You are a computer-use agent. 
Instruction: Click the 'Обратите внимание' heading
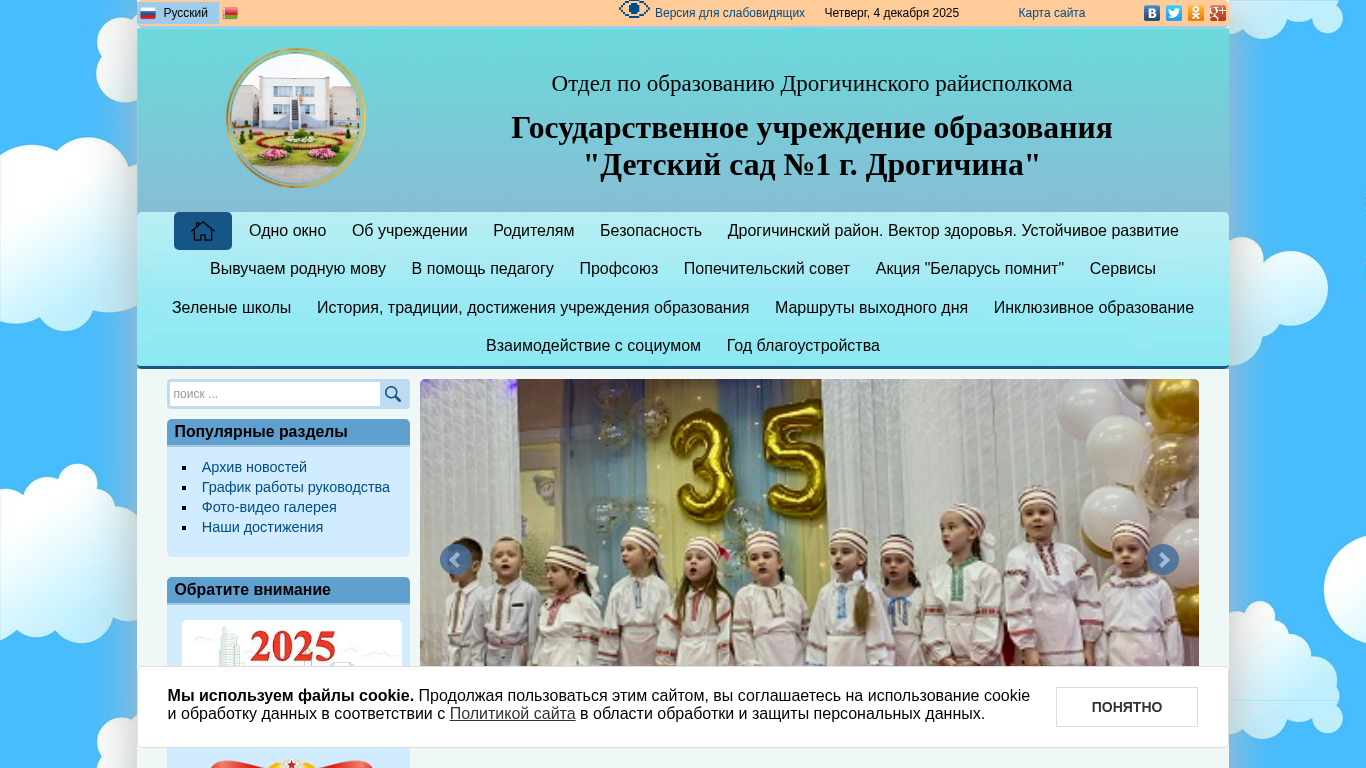pyautogui.click(x=253, y=590)
